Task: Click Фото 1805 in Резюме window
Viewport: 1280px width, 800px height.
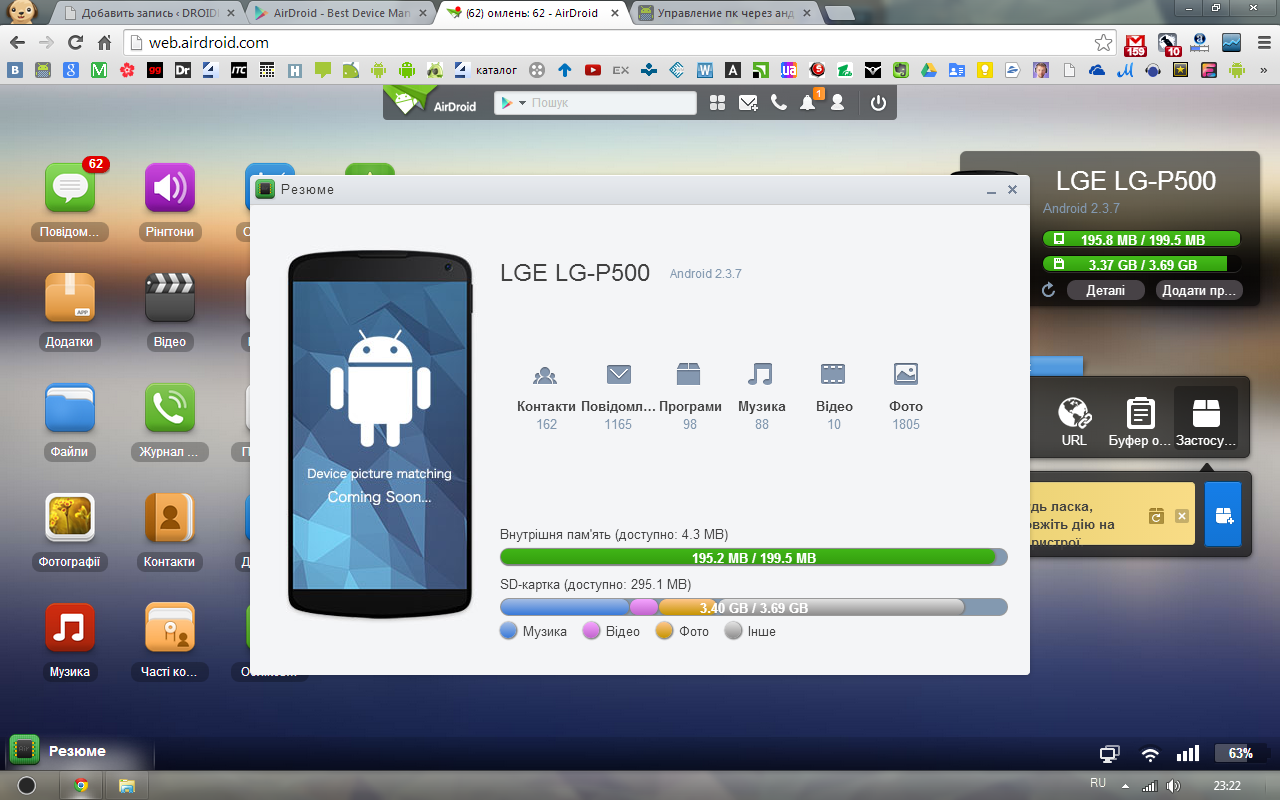Action: point(906,397)
